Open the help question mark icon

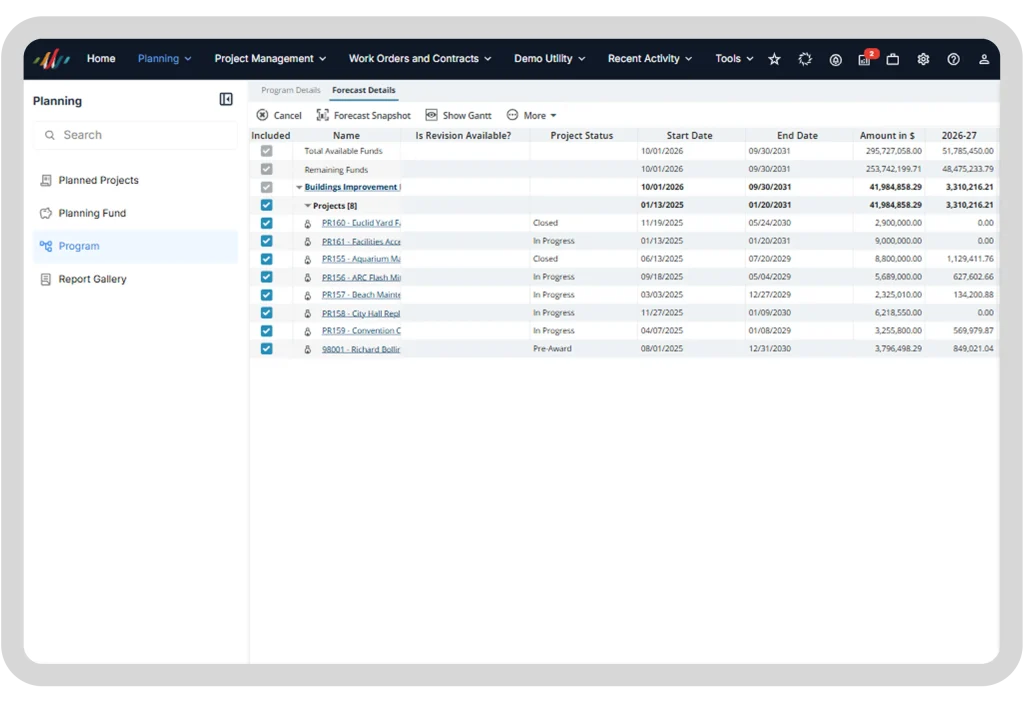953,59
